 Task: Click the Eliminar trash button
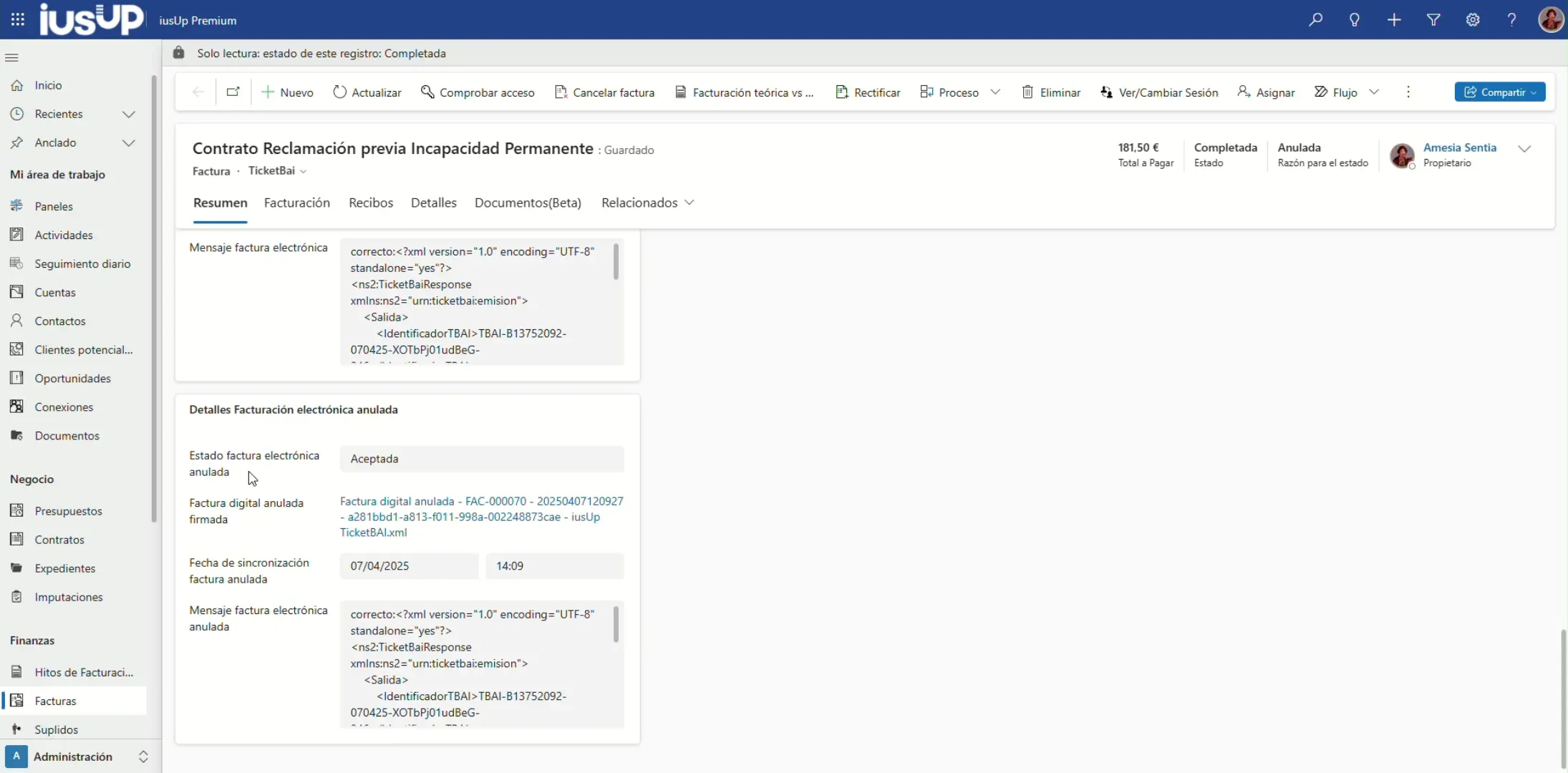(1051, 92)
